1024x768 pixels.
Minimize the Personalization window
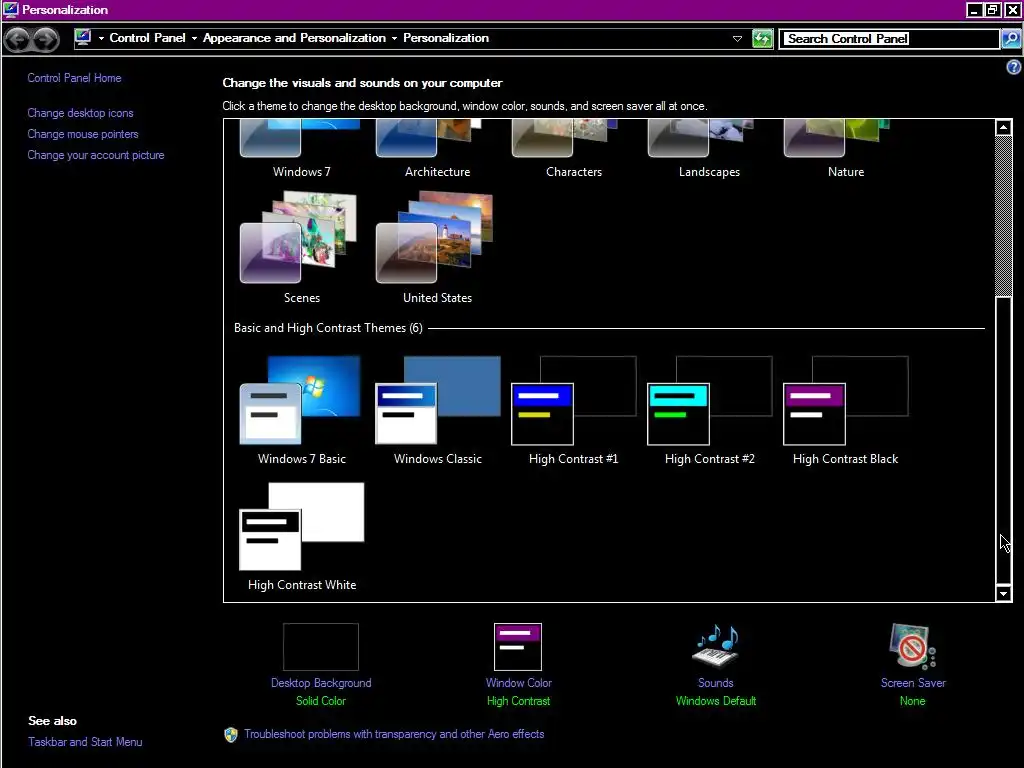(x=974, y=10)
